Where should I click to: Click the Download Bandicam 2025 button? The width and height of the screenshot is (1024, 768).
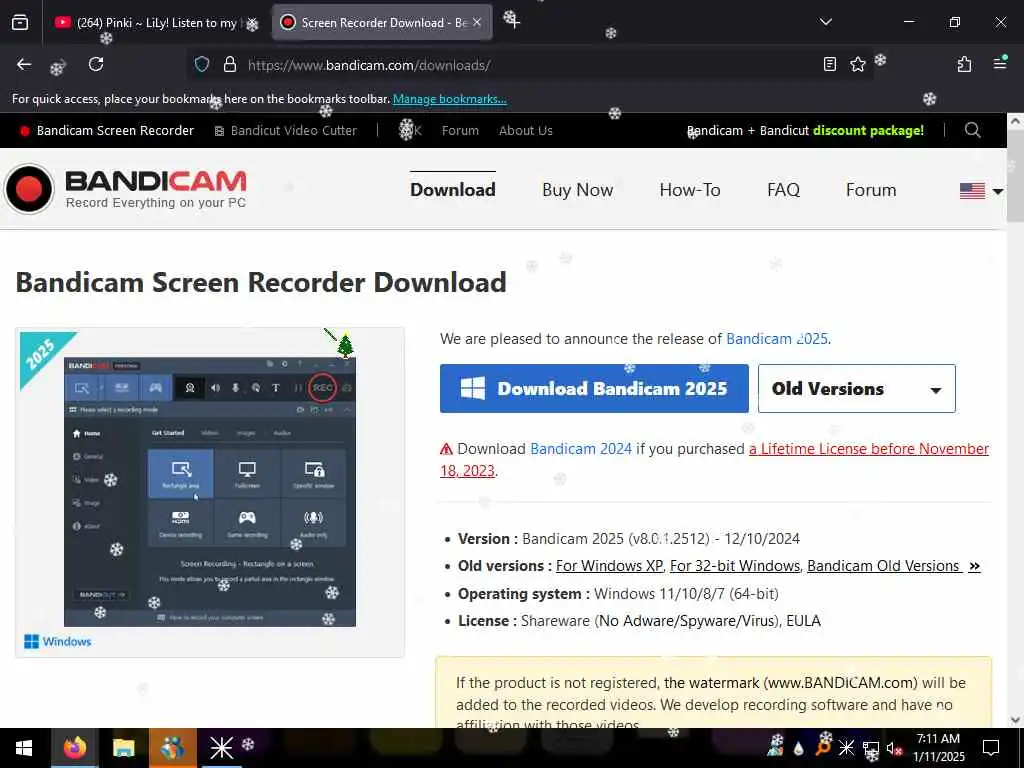point(594,389)
